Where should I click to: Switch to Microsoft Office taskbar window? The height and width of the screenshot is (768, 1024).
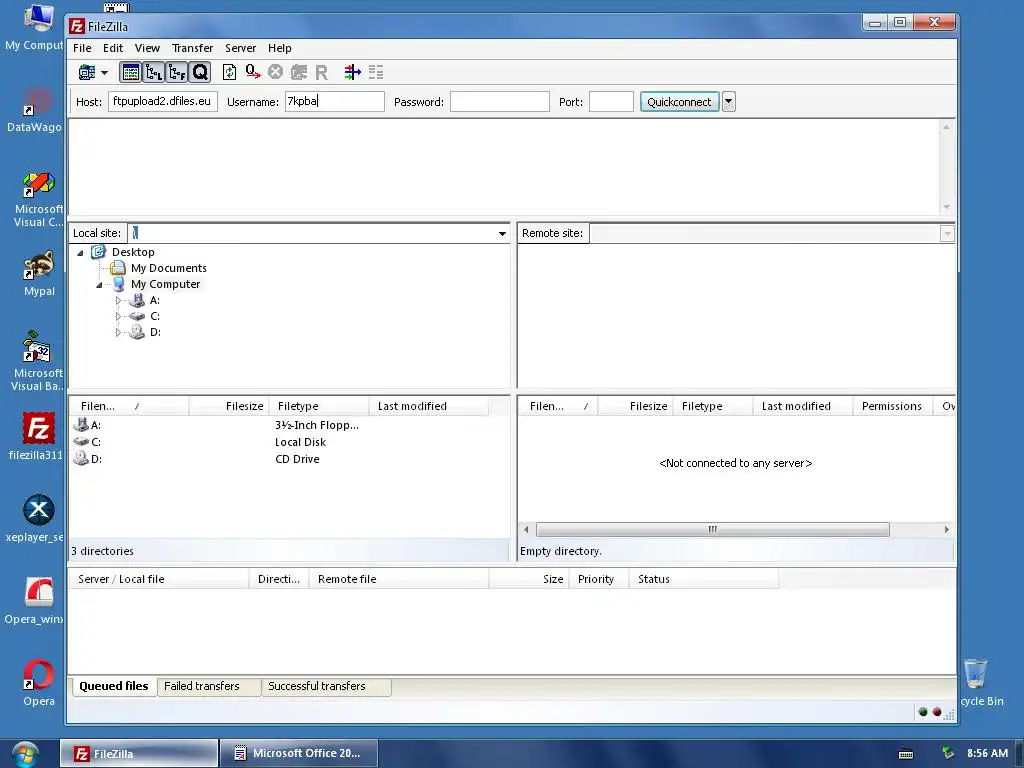coord(298,754)
